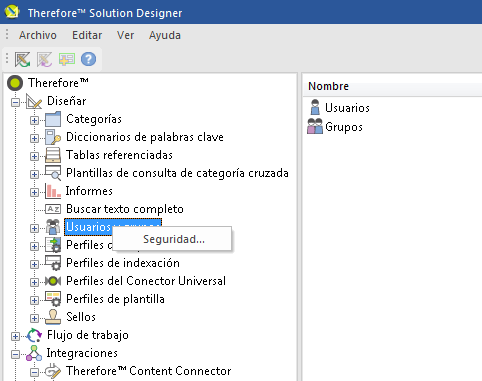Click the Buscar texto completo AZ icon
The image size is (482, 381).
click(53, 209)
